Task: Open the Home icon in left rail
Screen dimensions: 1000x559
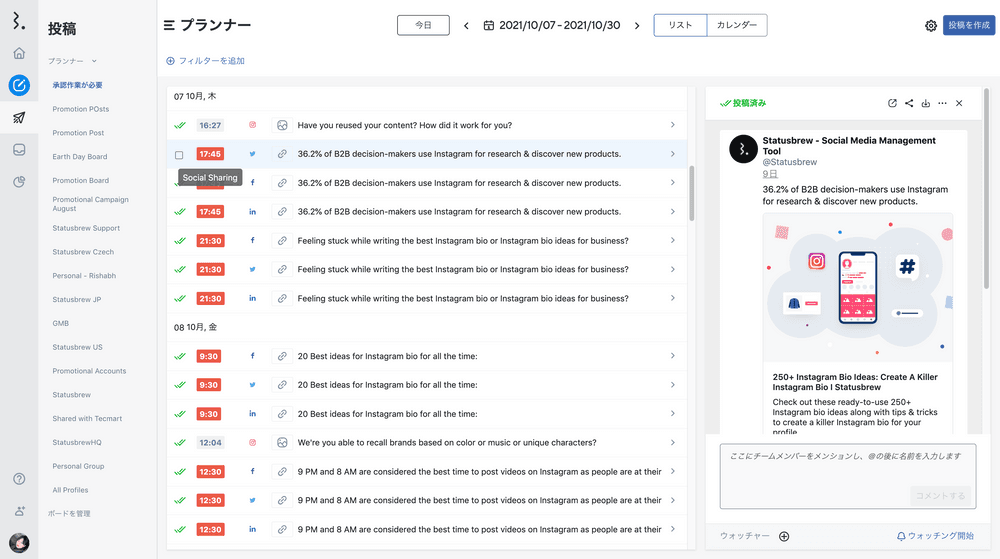Action: (19, 53)
